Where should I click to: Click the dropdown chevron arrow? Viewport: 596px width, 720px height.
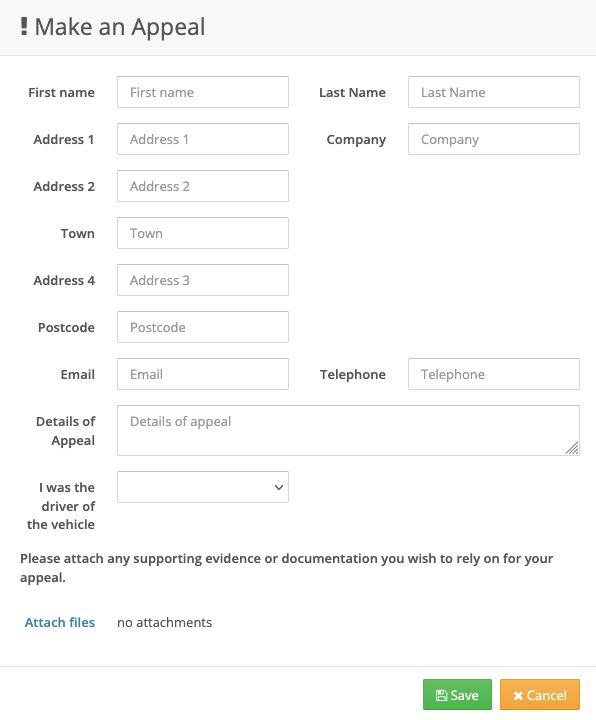click(x=278, y=487)
